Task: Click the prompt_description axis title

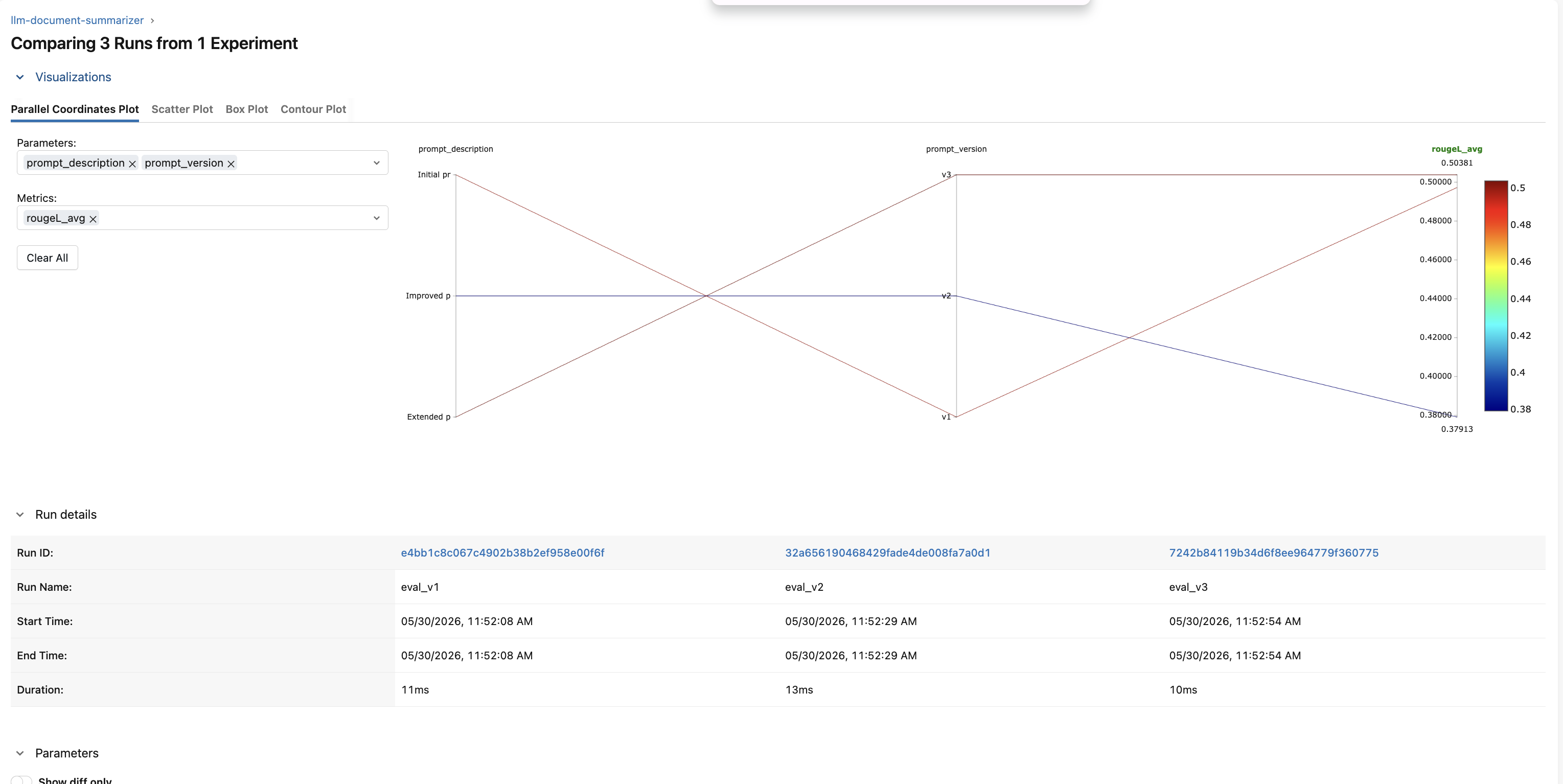Action: coord(456,149)
